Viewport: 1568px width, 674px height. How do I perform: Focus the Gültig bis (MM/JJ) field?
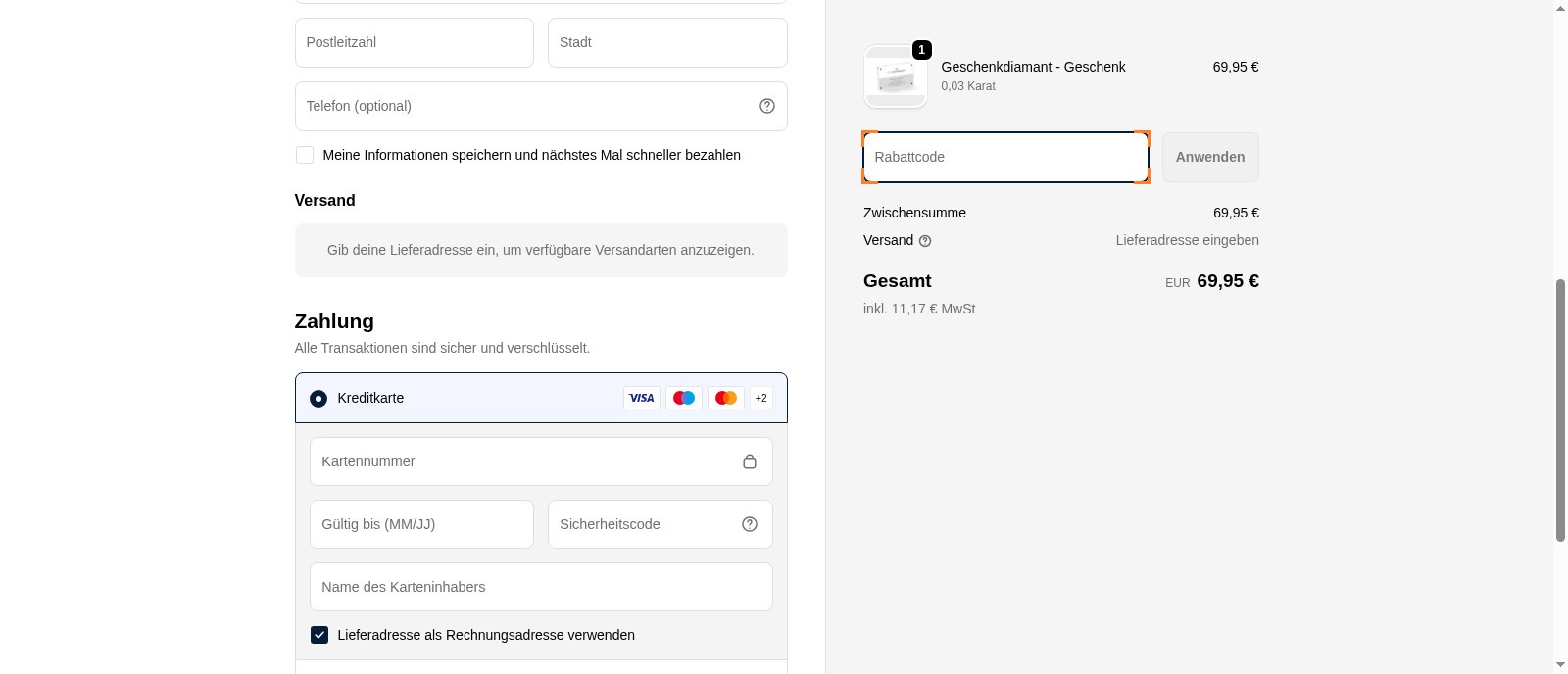(421, 524)
